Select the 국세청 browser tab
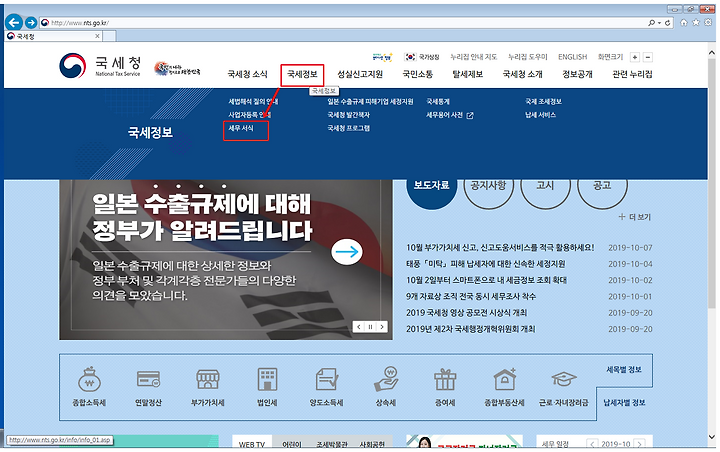The width and height of the screenshot is (720, 452). [53, 36]
